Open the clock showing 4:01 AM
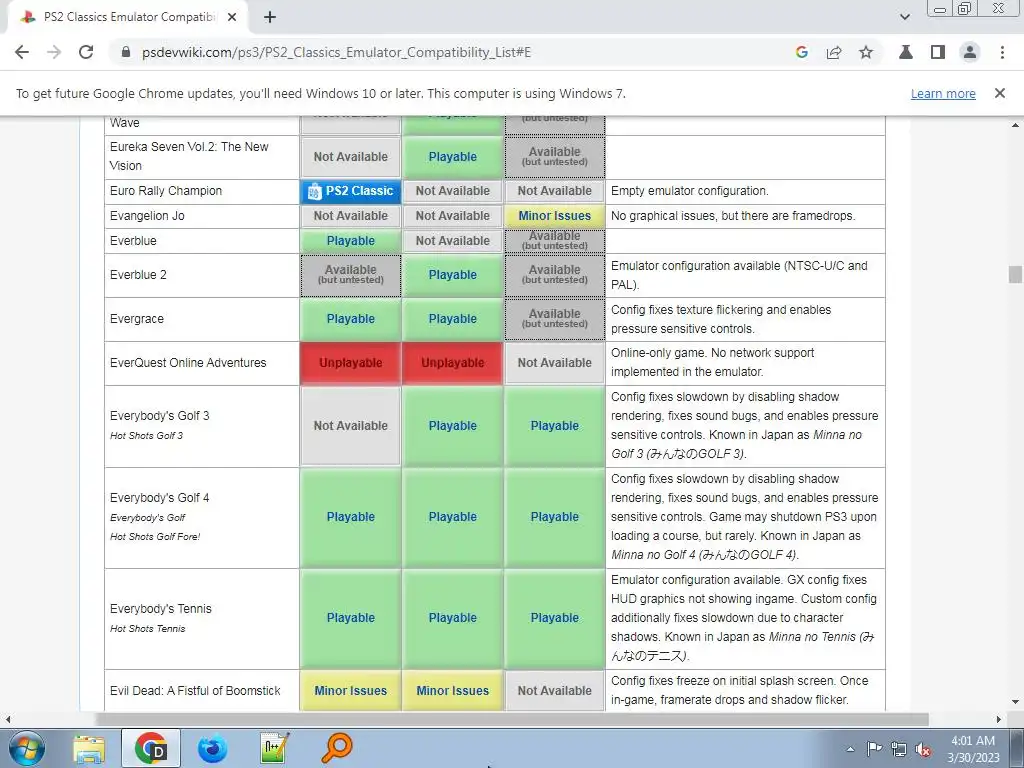This screenshot has width=1024, height=768. point(973,749)
